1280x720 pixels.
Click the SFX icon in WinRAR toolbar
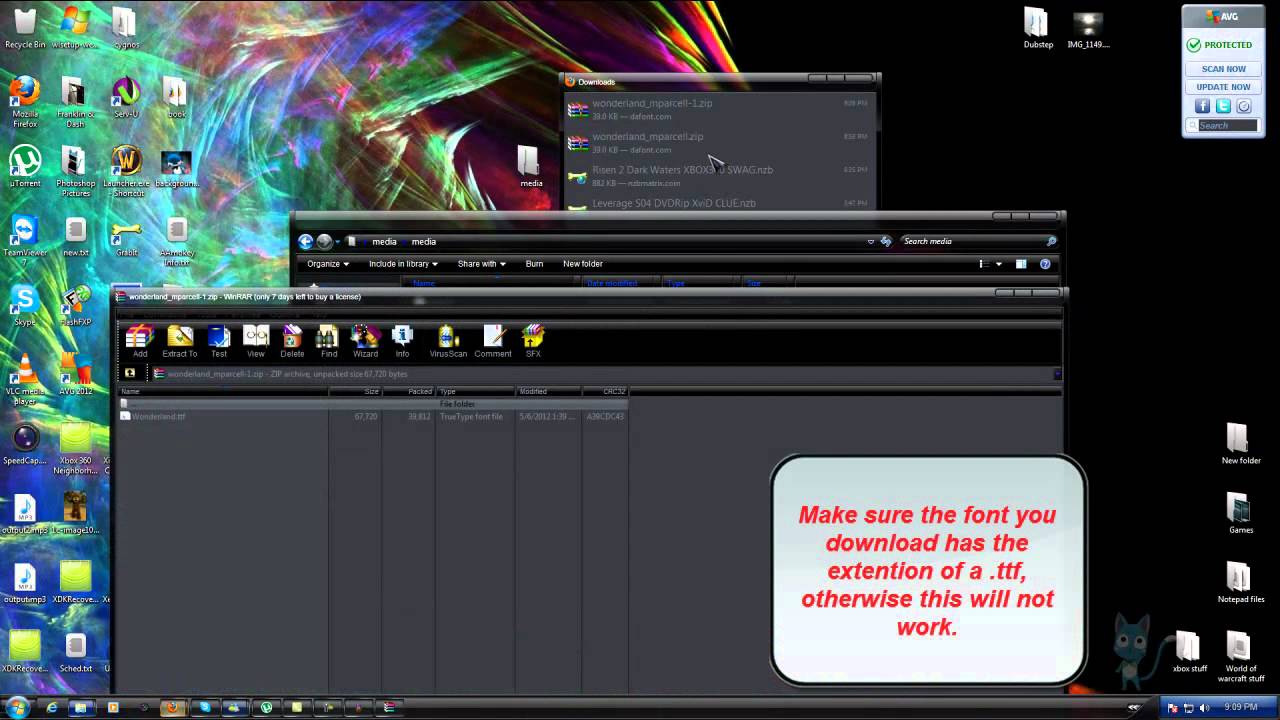click(x=533, y=341)
